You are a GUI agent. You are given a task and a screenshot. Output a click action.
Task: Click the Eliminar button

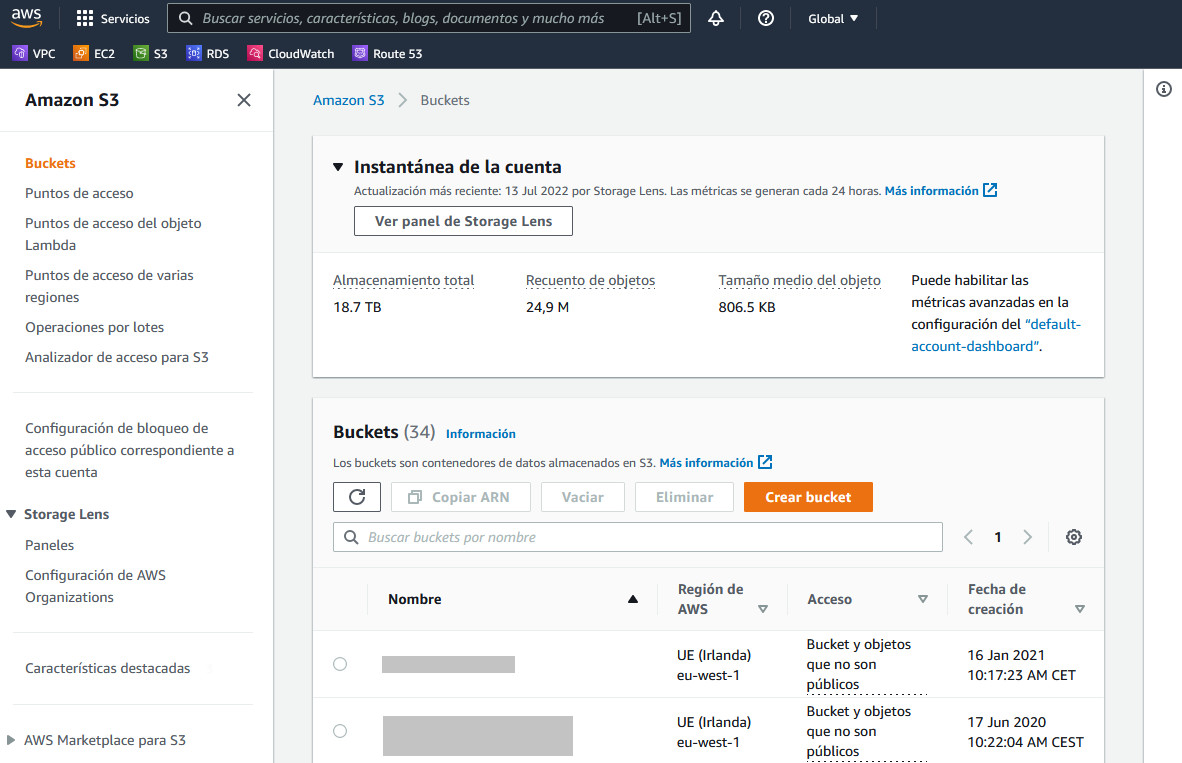(684, 497)
